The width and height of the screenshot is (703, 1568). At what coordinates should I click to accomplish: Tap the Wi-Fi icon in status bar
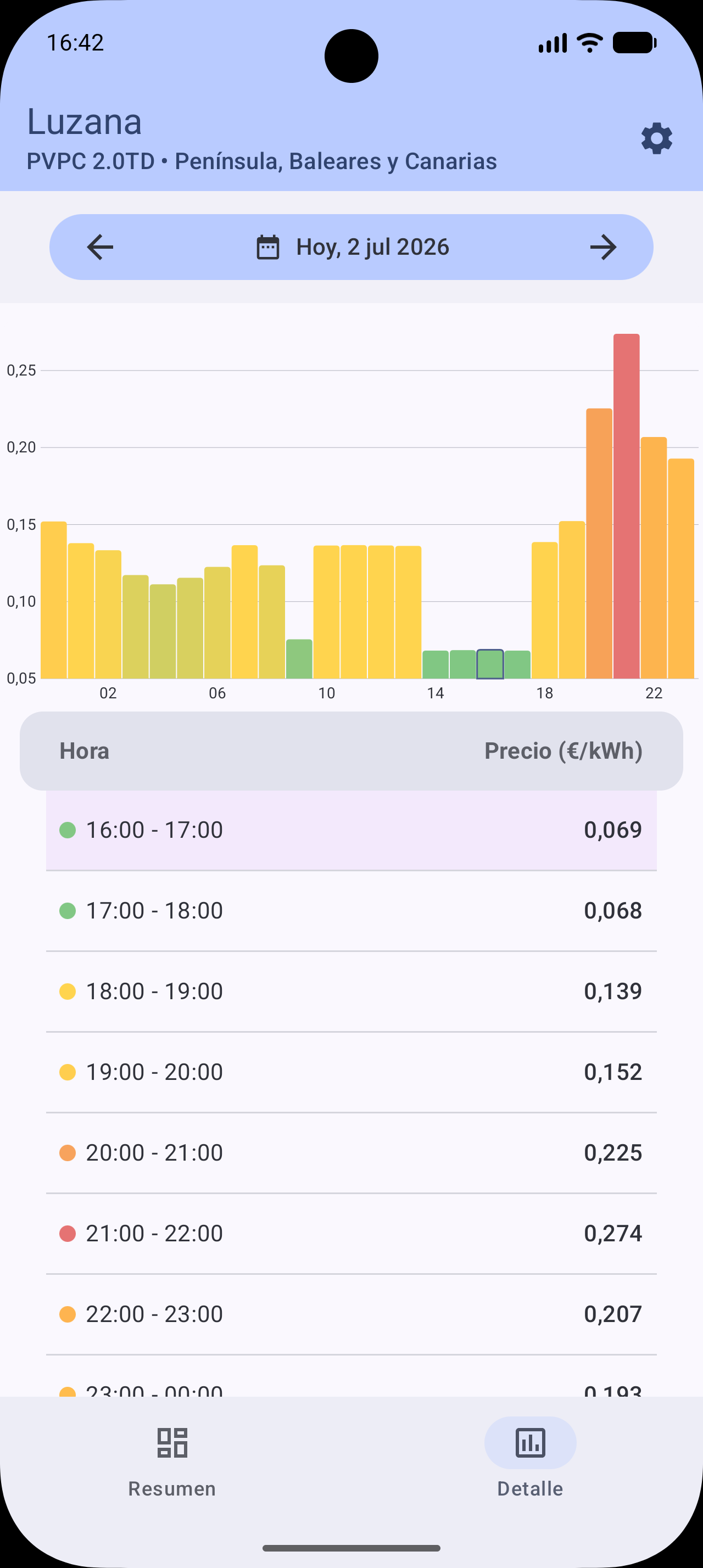coord(589,43)
